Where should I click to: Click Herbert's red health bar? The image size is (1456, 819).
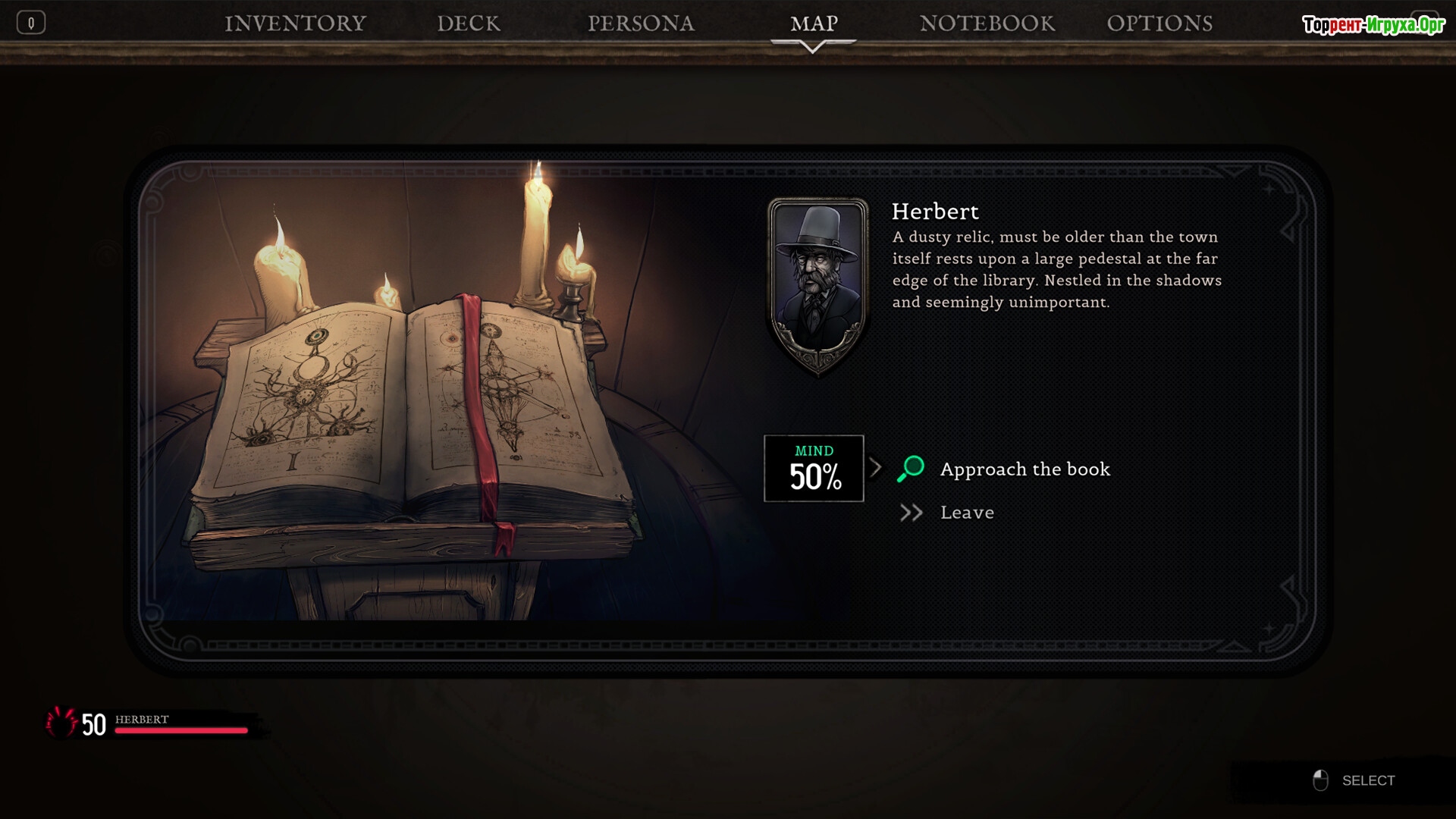tap(181, 731)
